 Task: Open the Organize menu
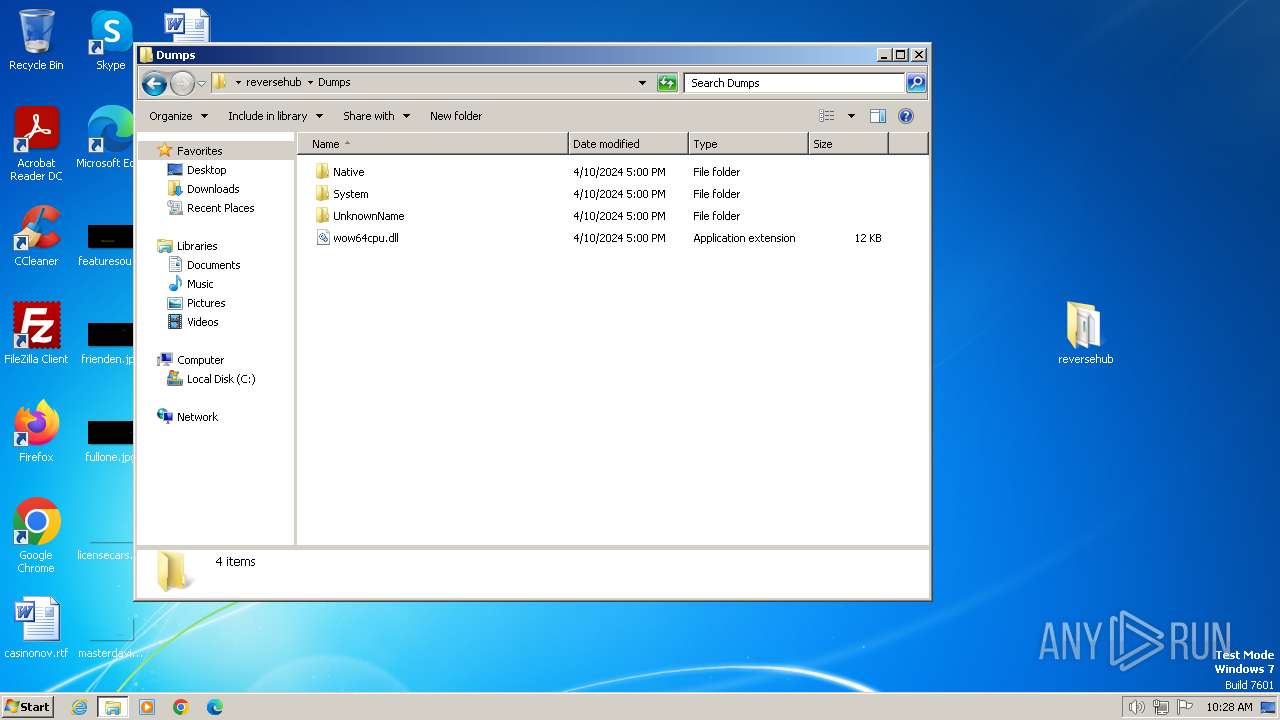[178, 116]
